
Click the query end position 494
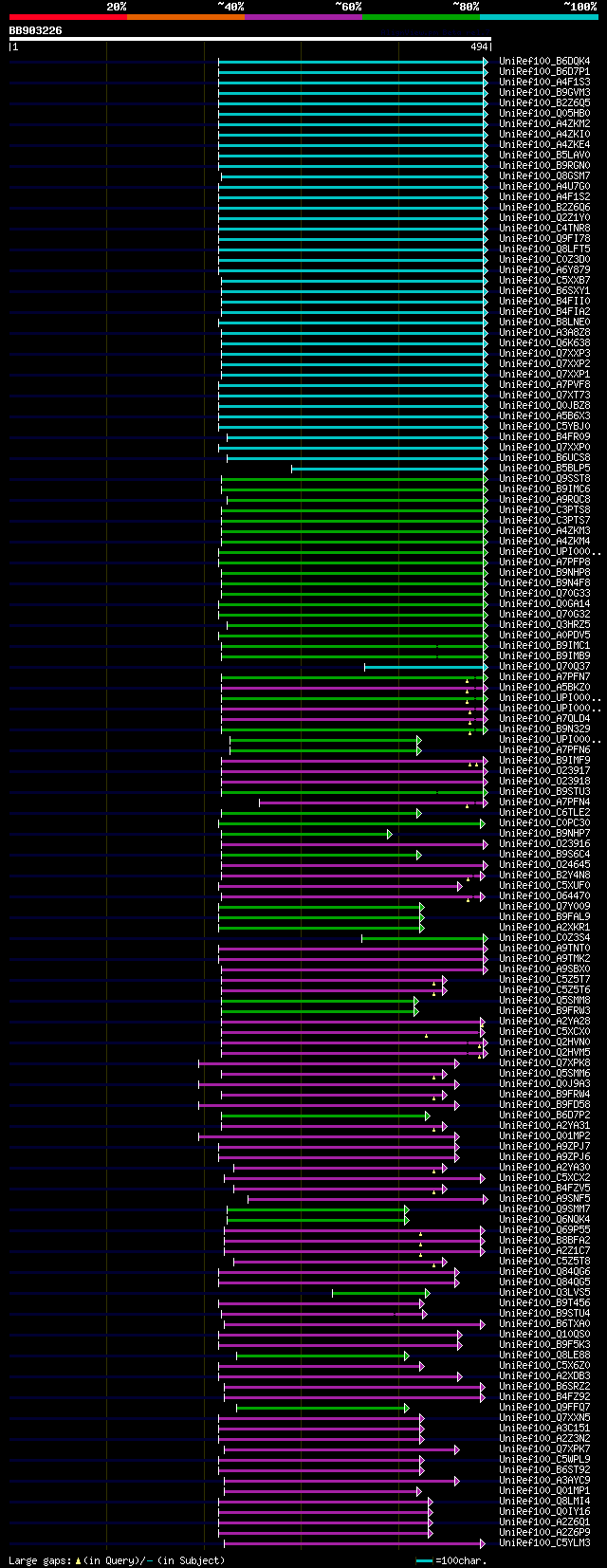(479, 46)
